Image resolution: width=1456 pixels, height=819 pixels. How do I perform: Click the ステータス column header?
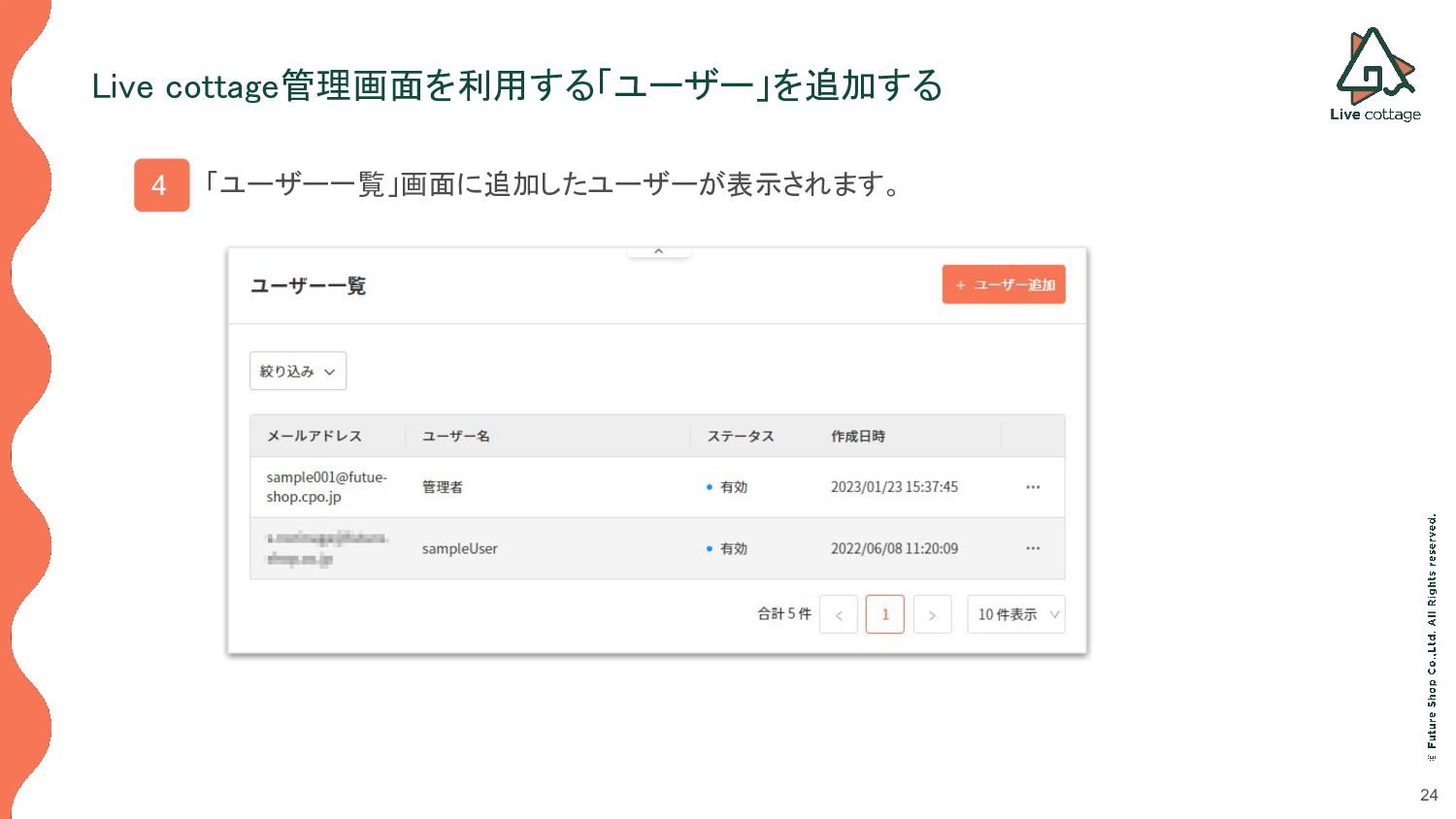click(x=740, y=437)
